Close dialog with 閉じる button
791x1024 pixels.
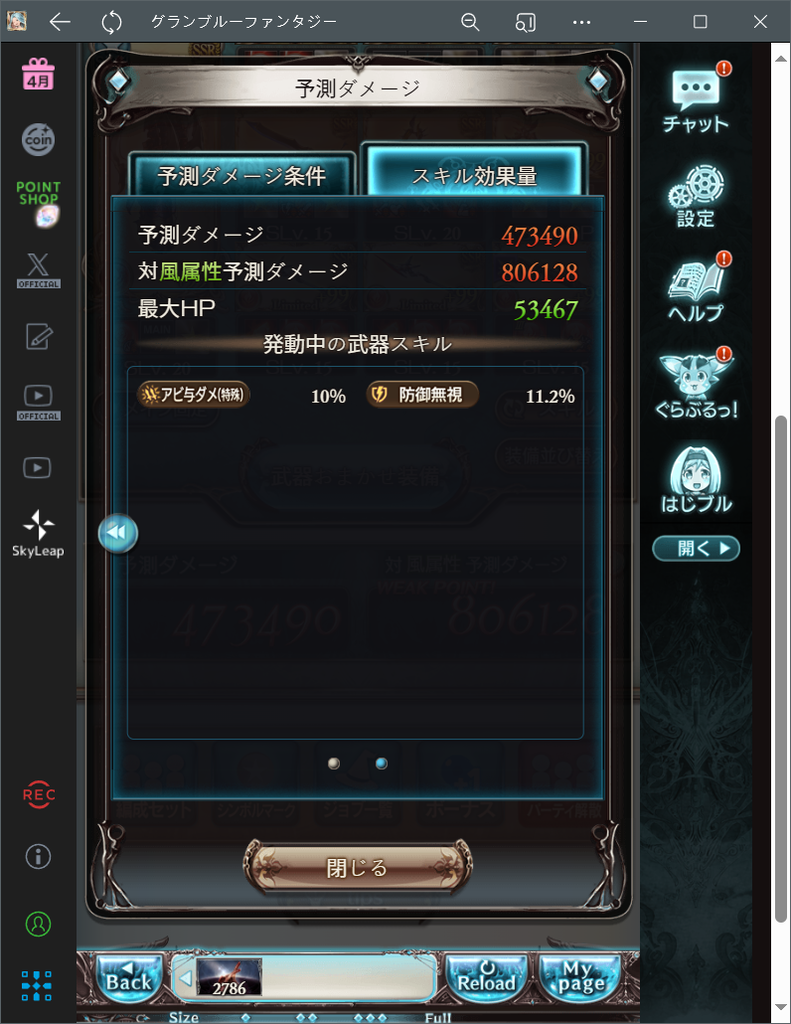coord(357,867)
